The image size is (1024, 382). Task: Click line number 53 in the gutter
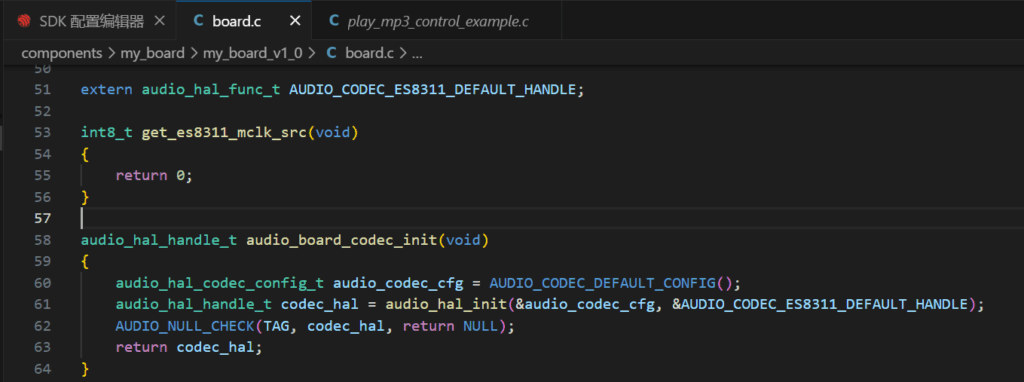point(42,133)
